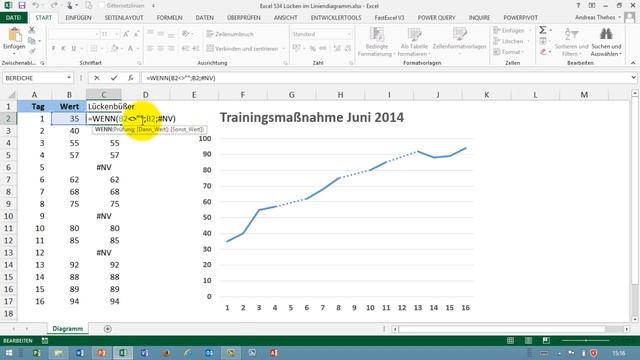Select column header C

point(104,95)
